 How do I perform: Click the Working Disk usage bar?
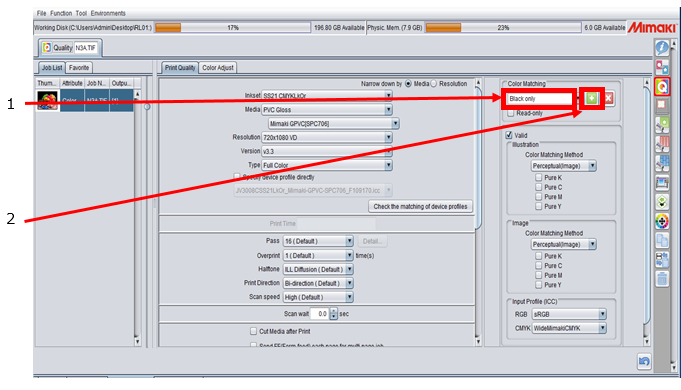coord(233,28)
